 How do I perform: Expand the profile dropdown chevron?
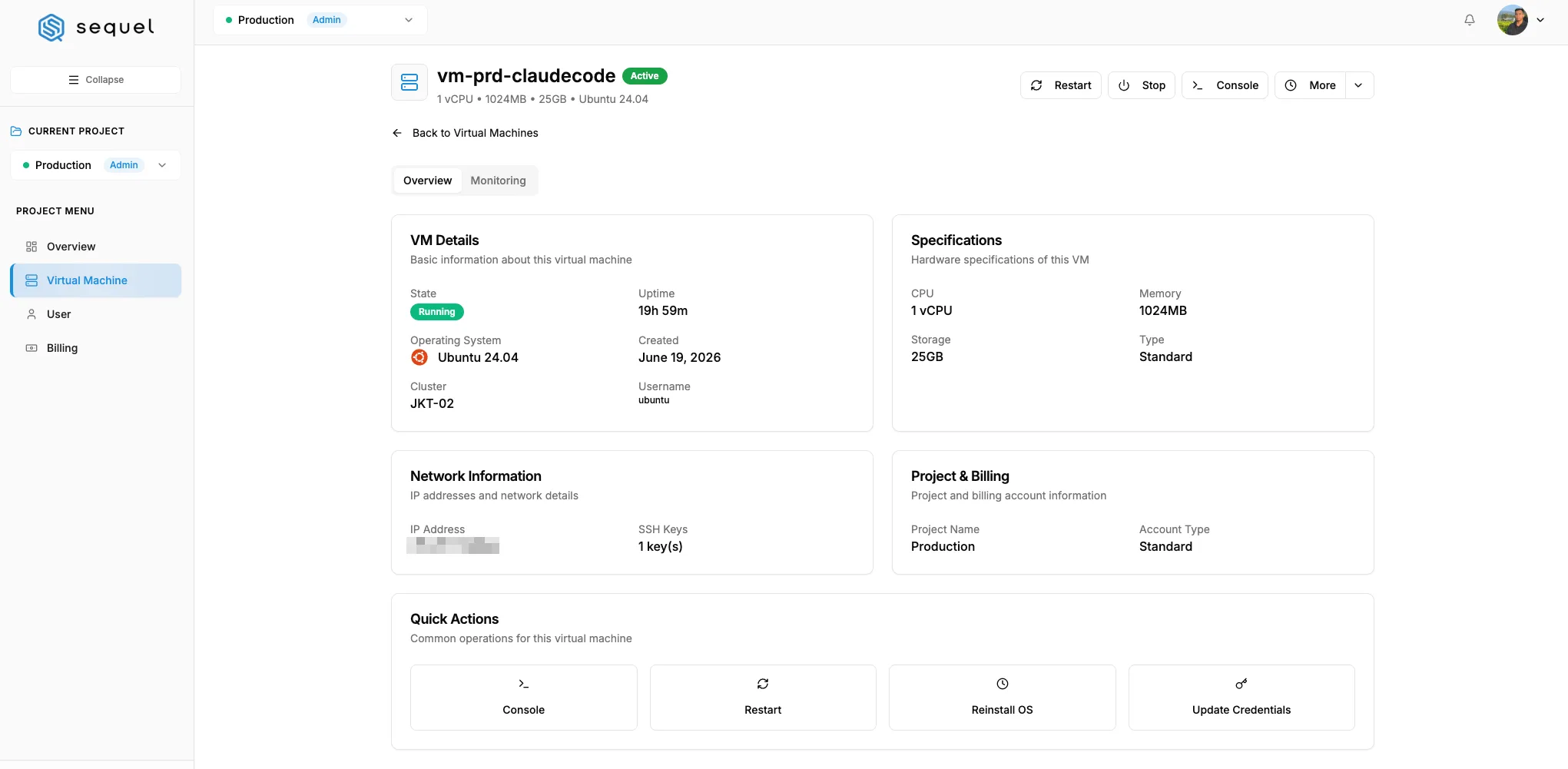coord(1540,20)
